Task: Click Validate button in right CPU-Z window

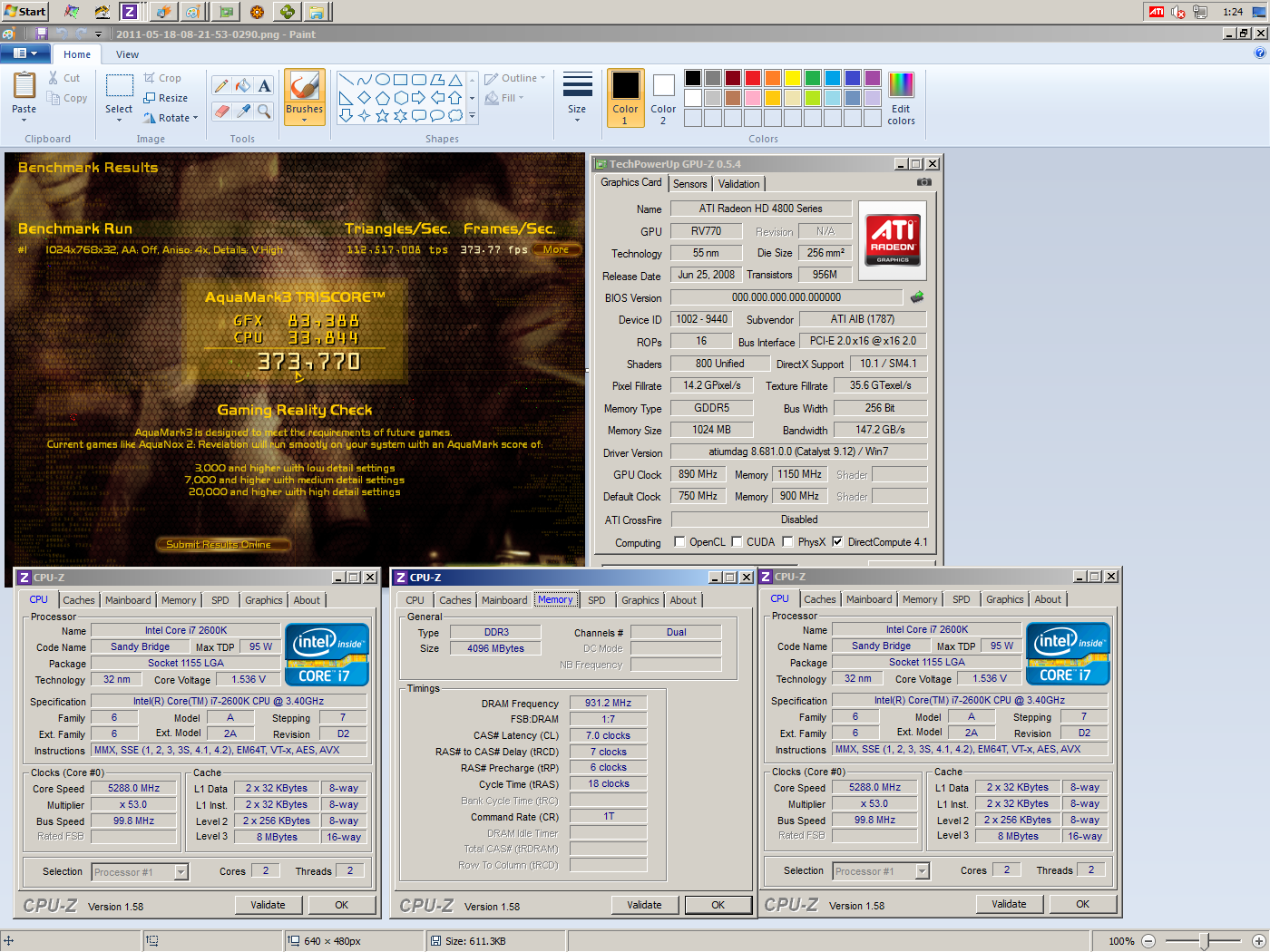Action: [x=1009, y=904]
